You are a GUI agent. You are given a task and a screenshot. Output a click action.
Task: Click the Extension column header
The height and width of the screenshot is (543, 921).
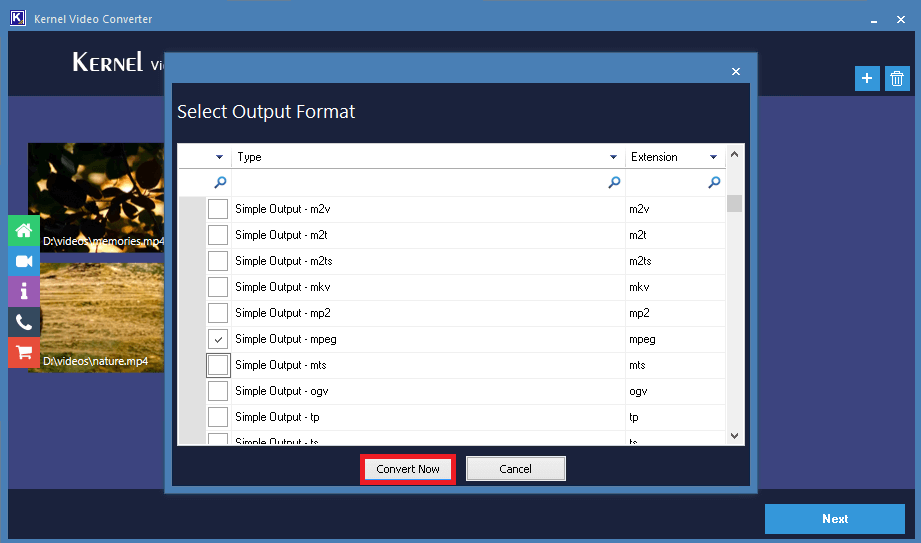click(x=675, y=157)
